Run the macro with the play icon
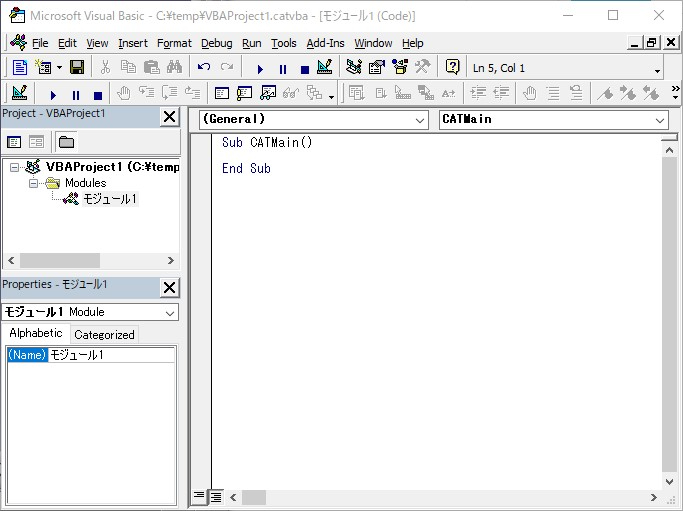 click(x=260, y=68)
